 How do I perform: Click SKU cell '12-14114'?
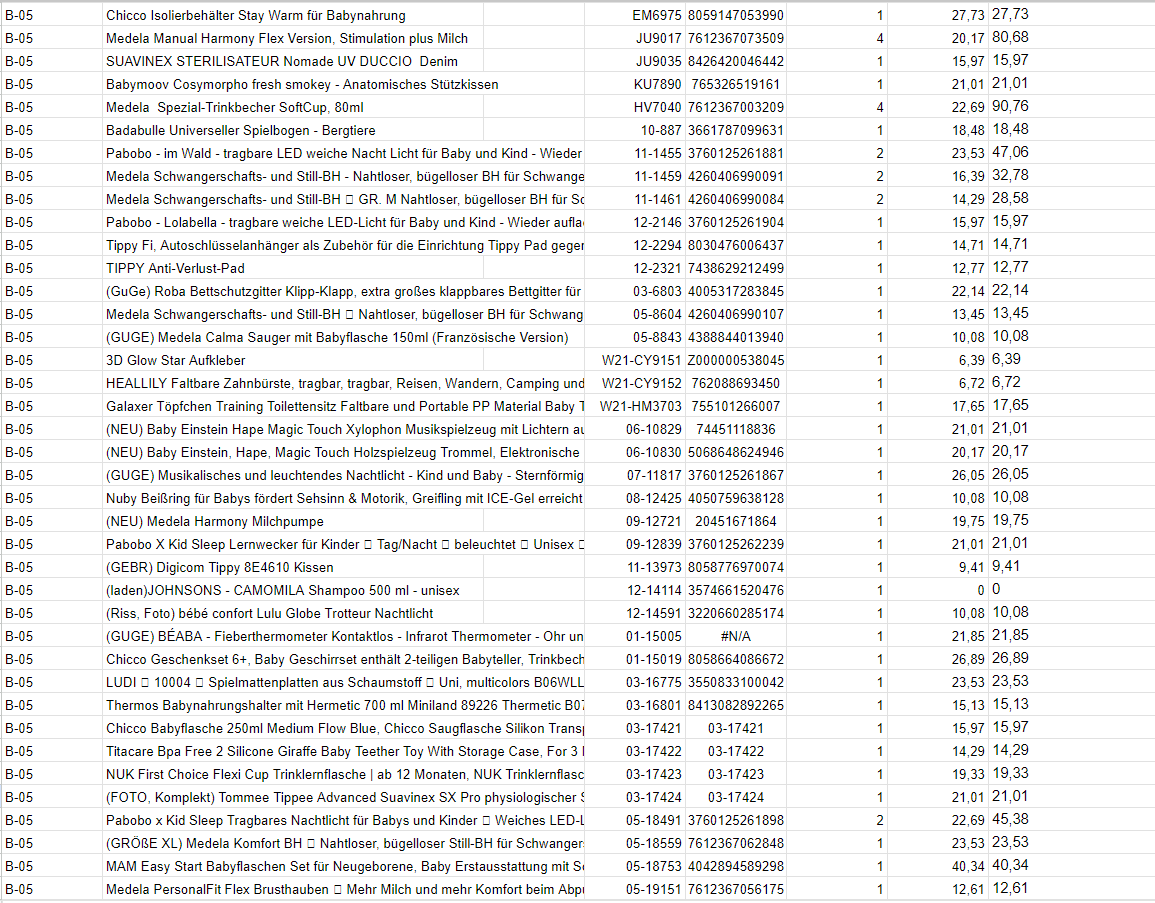tap(635, 590)
